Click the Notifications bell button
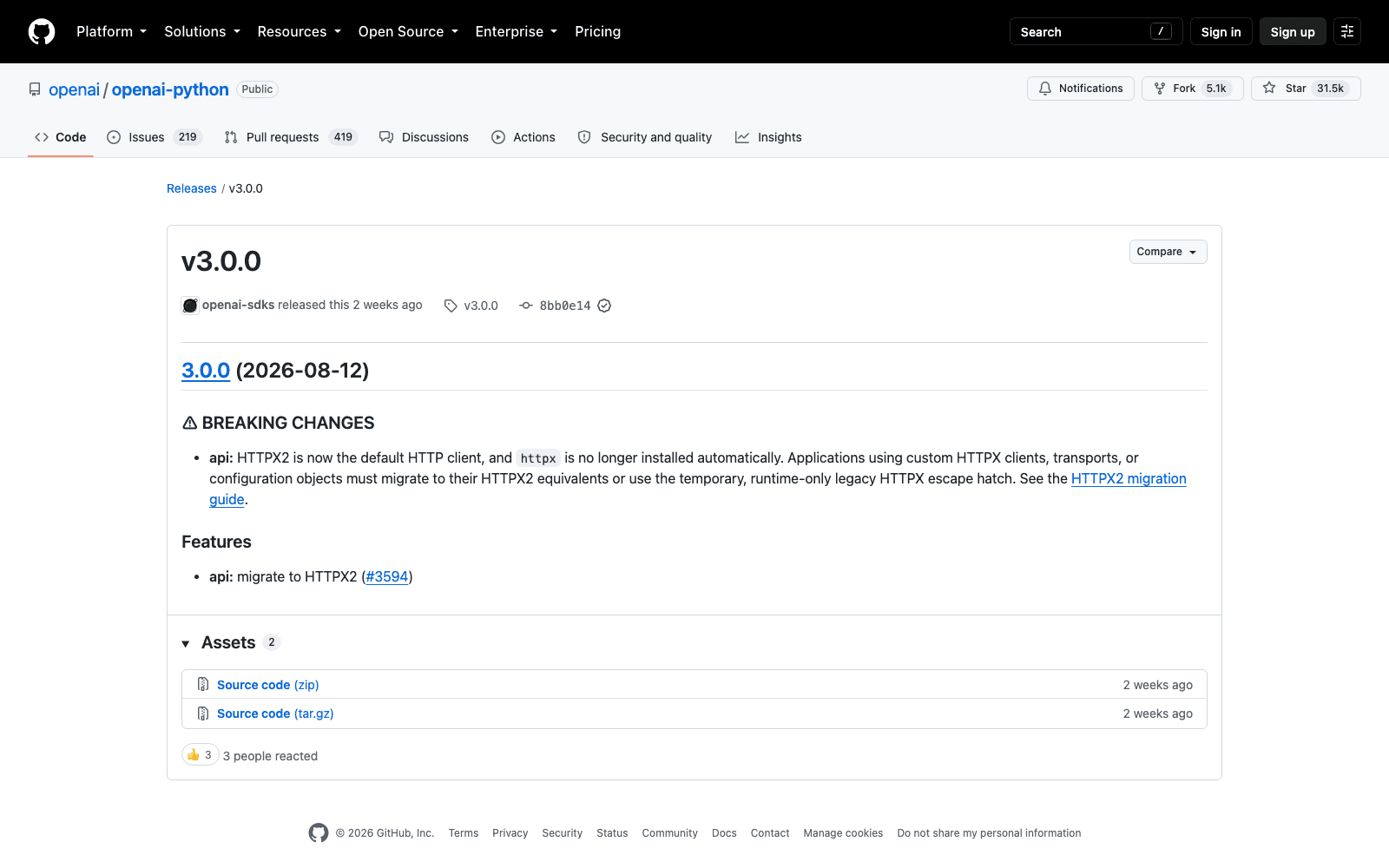The image size is (1389, 868). click(x=1080, y=89)
